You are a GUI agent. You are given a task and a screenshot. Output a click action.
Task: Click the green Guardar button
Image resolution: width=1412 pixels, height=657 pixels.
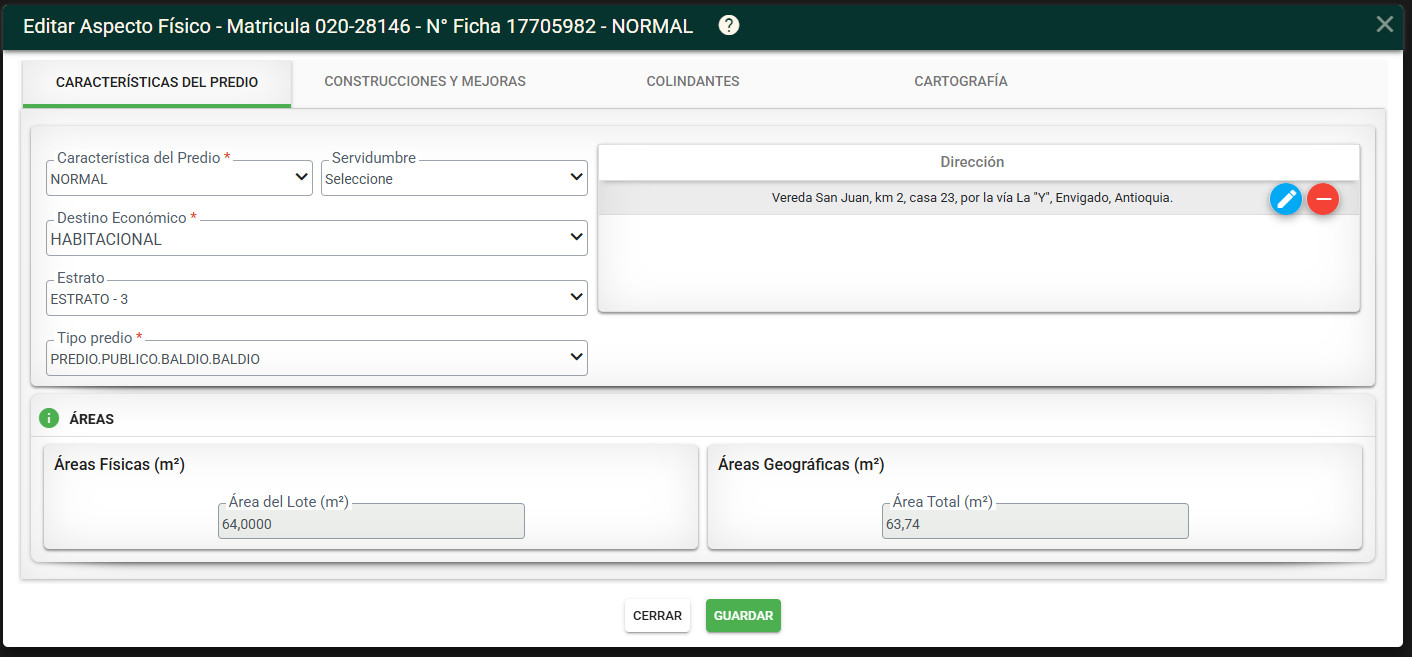(x=743, y=616)
